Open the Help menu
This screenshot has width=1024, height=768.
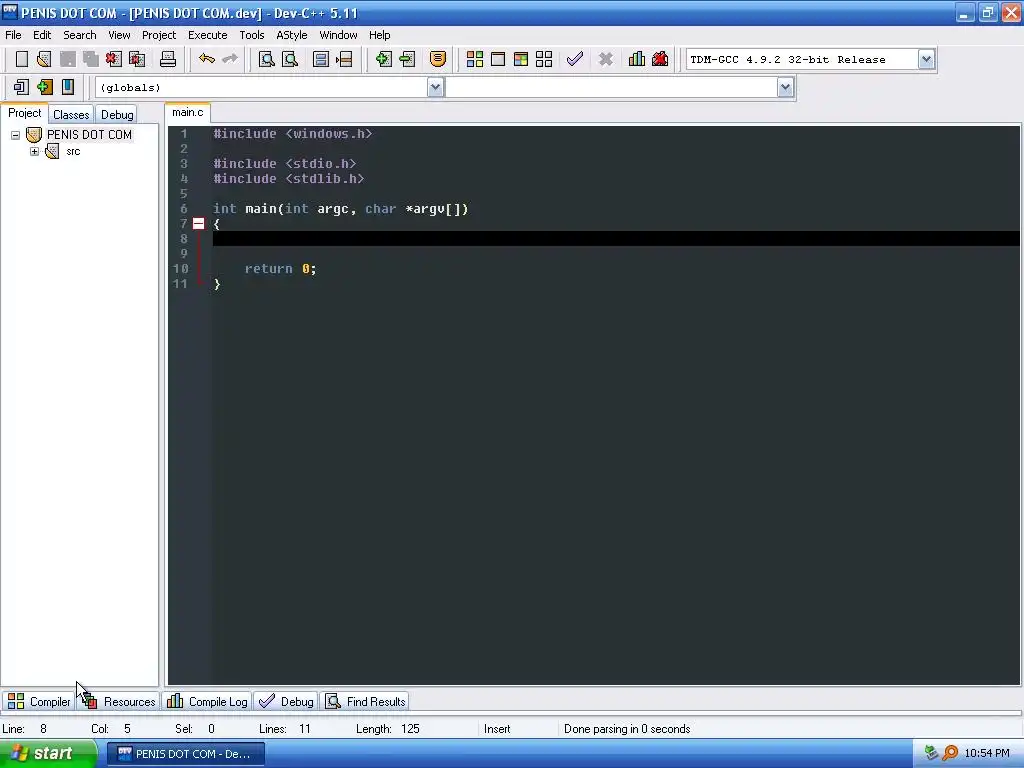tap(379, 35)
